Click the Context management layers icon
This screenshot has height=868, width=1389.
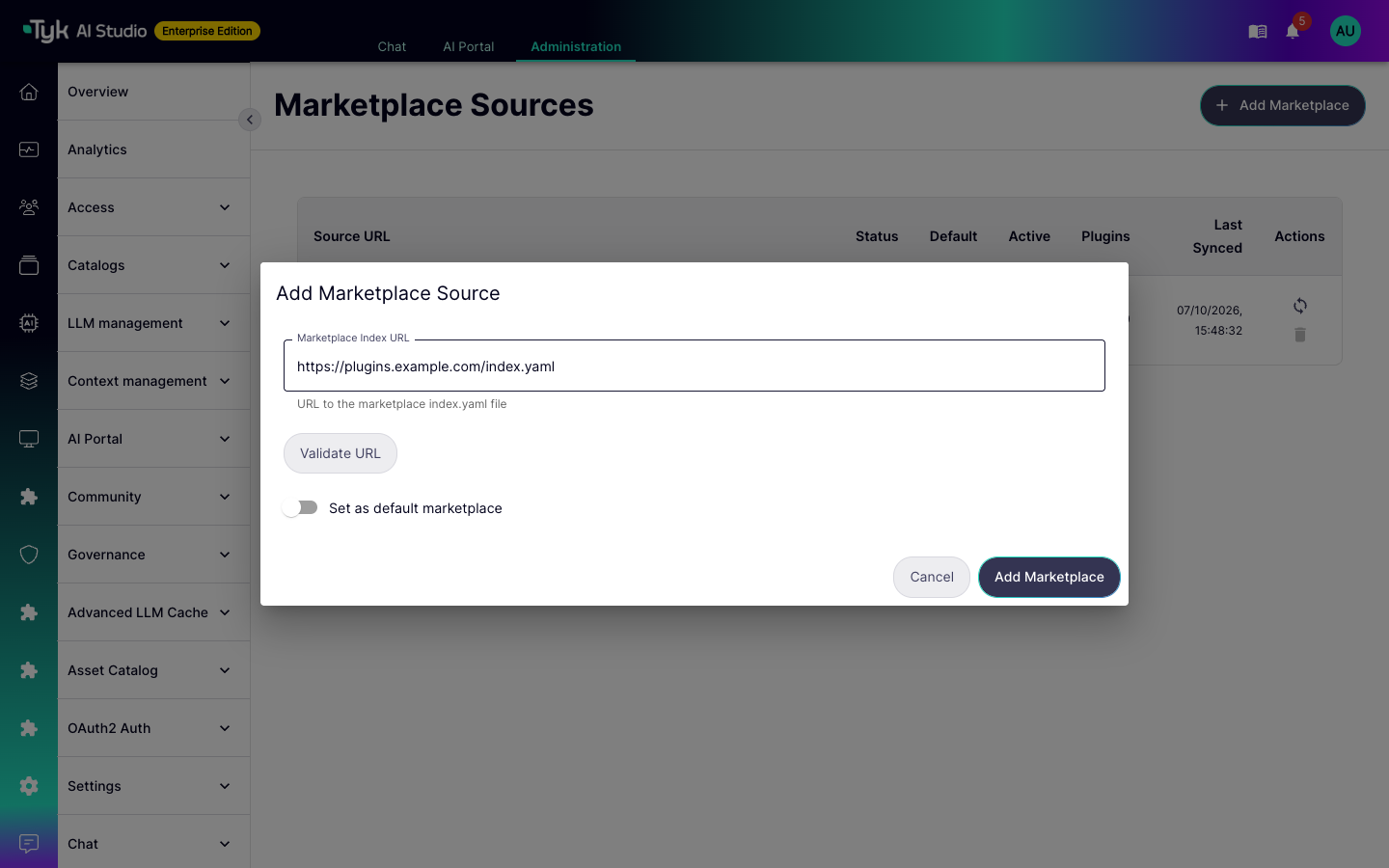[29, 381]
